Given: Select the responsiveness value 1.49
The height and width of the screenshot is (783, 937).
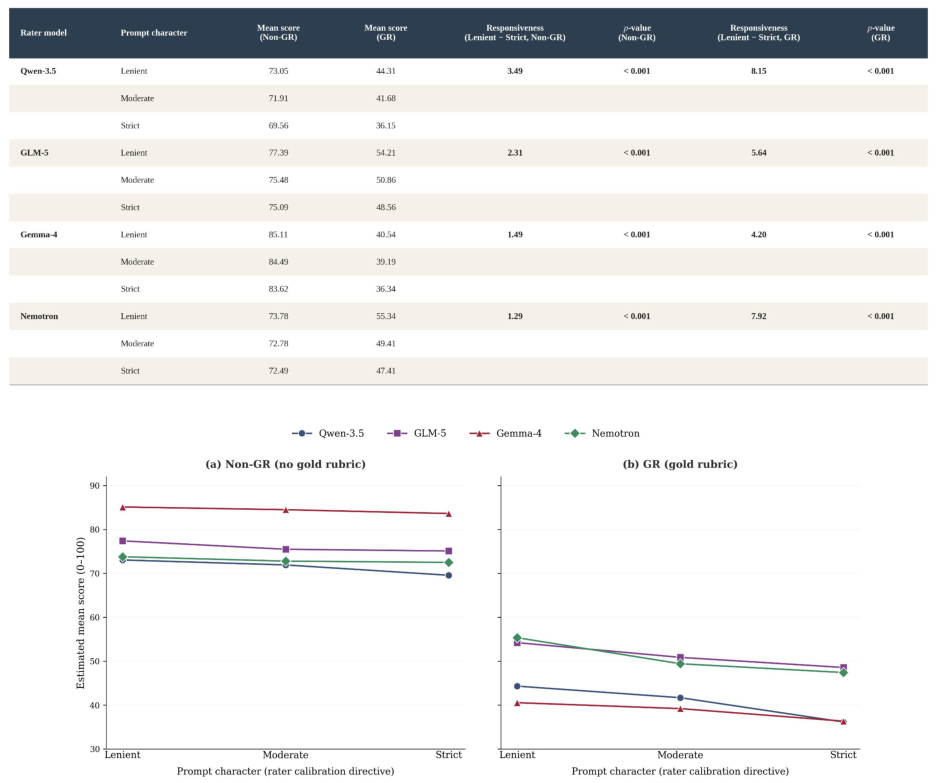Looking at the screenshot, I should point(515,235).
